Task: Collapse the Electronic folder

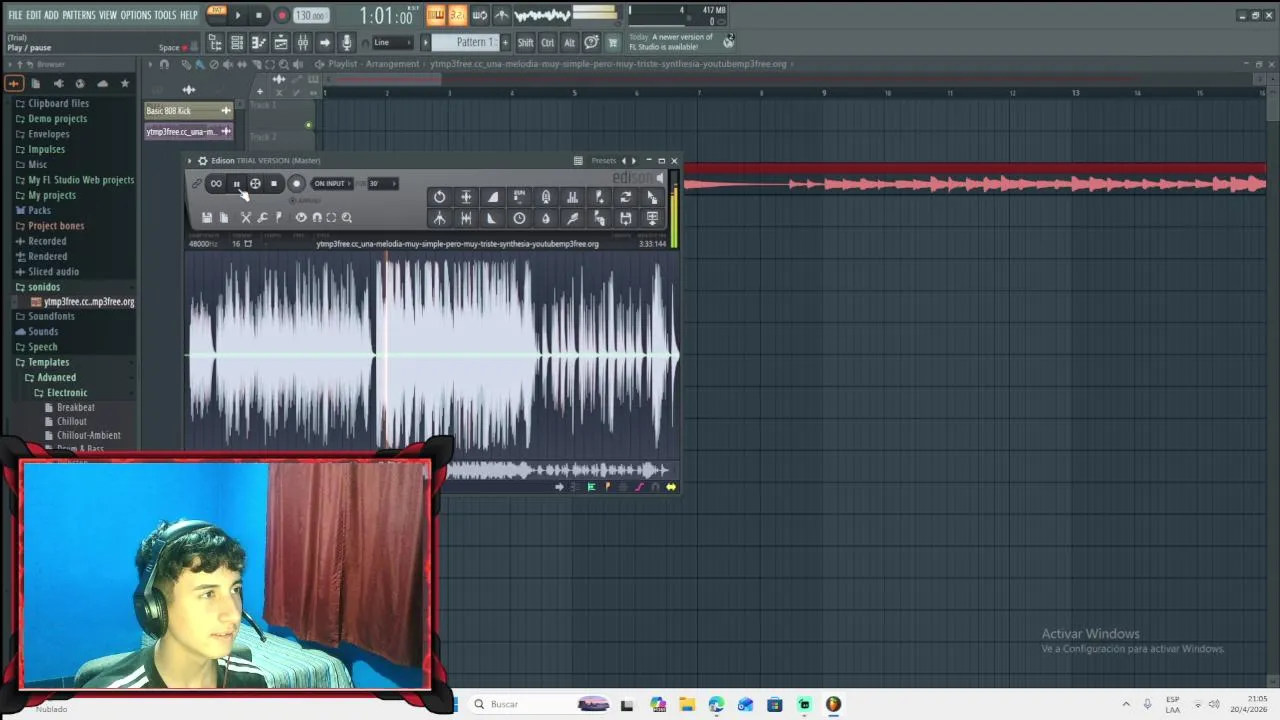Action: pyautogui.click(x=67, y=392)
